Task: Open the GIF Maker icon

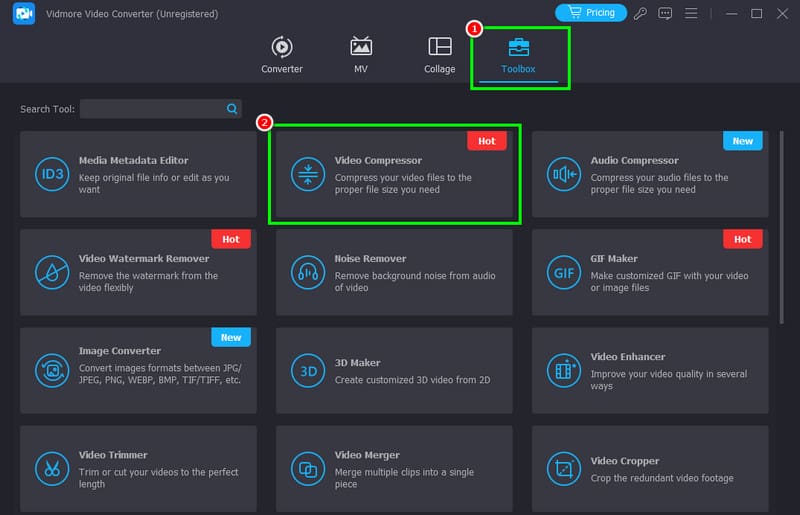Action: (x=564, y=273)
